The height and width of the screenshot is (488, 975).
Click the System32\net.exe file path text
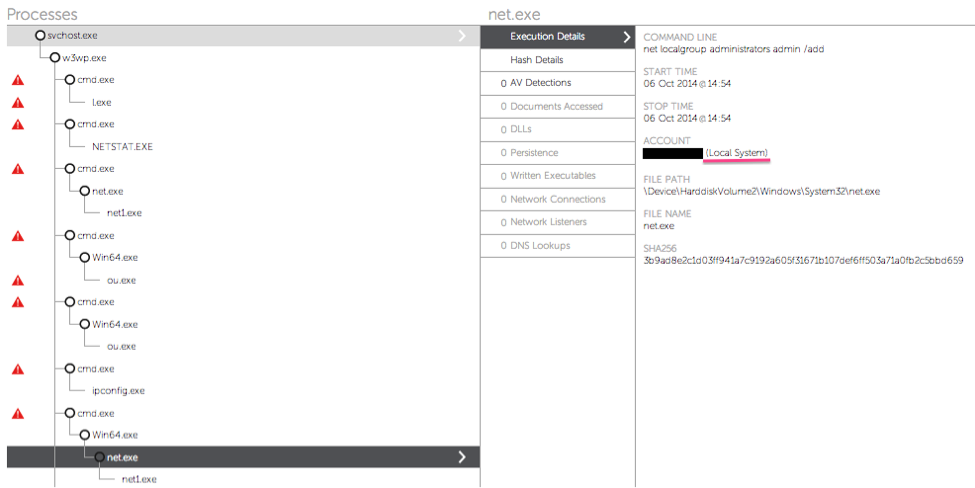(x=762, y=191)
